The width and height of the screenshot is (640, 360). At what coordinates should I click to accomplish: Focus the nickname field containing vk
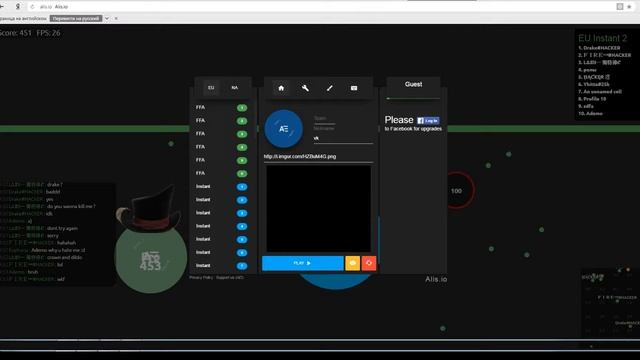point(343,138)
